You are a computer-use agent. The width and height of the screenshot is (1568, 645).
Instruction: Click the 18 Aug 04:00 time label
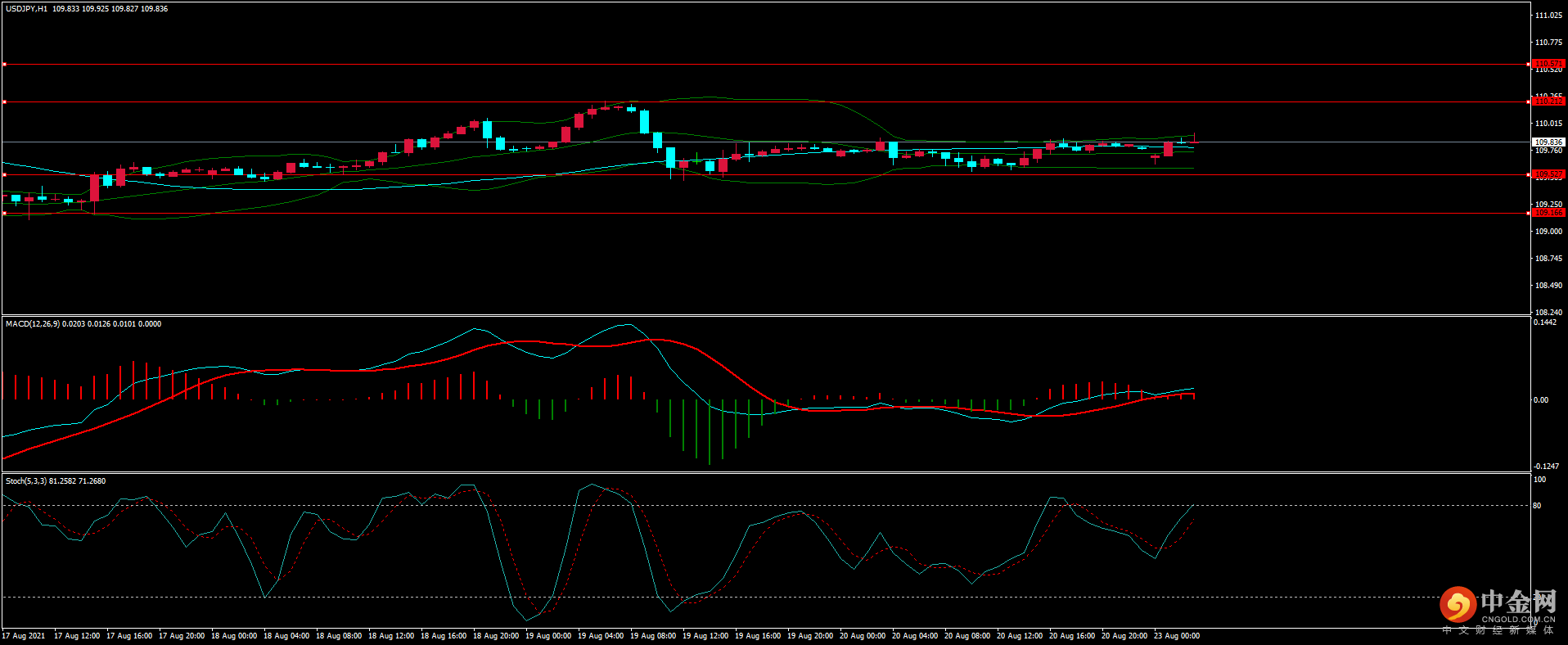[286, 636]
